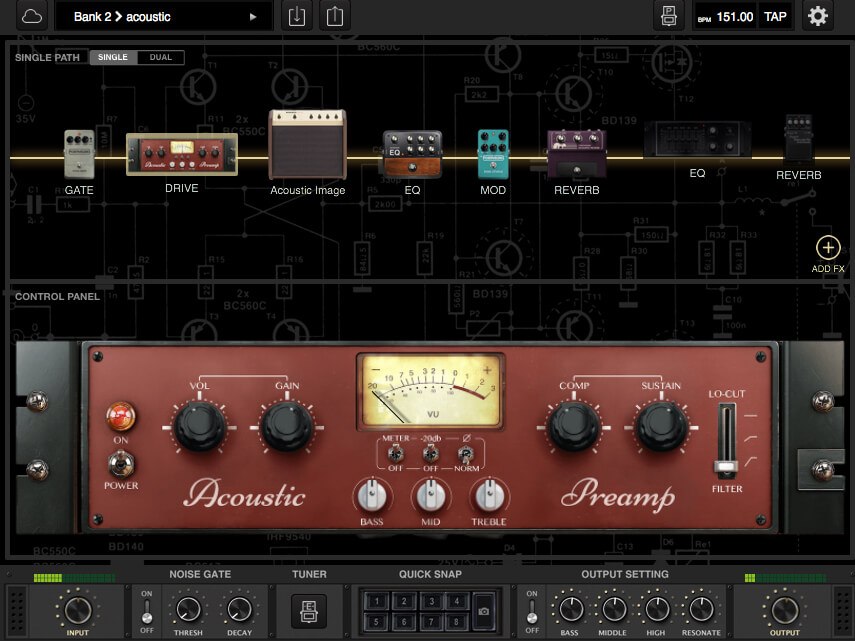Expand the preset list arrow beside acoustic
Screen dimensions: 855x641
tap(254, 16)
